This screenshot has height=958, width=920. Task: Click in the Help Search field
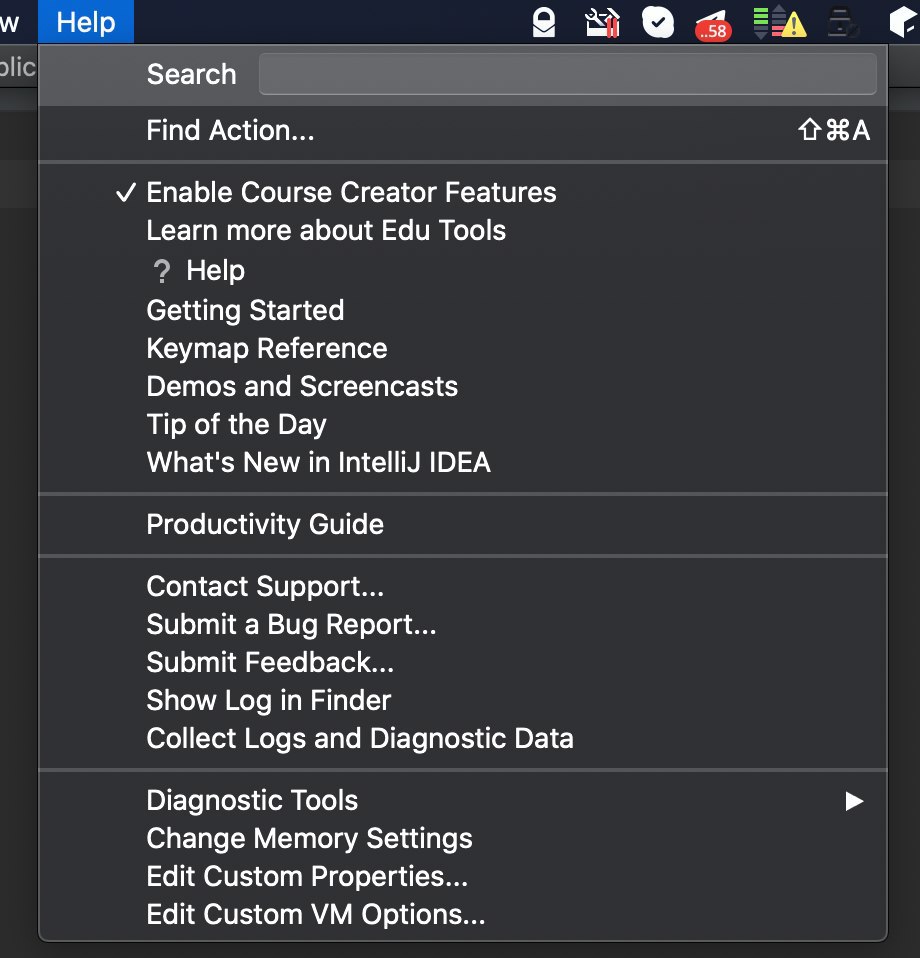coord(568,74)
